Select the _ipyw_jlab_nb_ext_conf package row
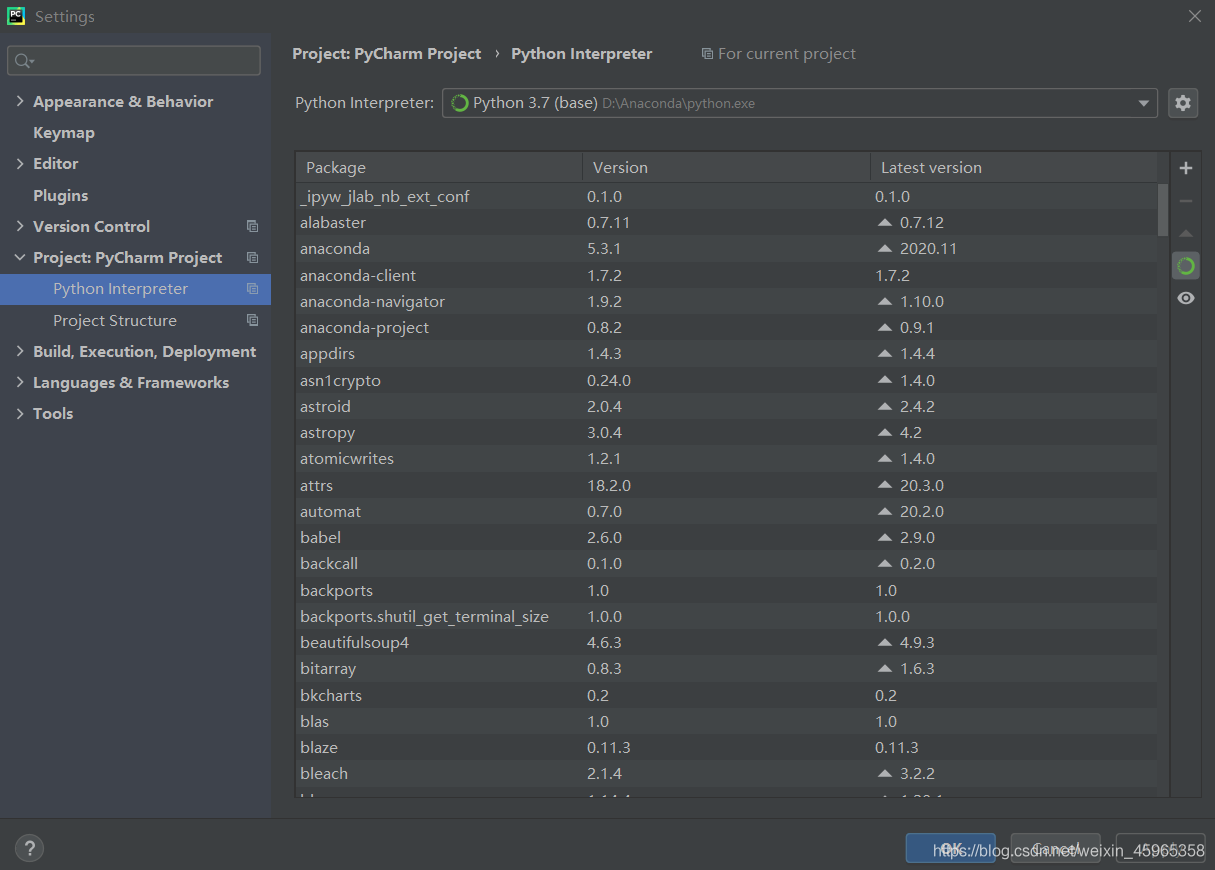Image resolution: width=1215 pixels, height=870 pixels. coord(726,197)
